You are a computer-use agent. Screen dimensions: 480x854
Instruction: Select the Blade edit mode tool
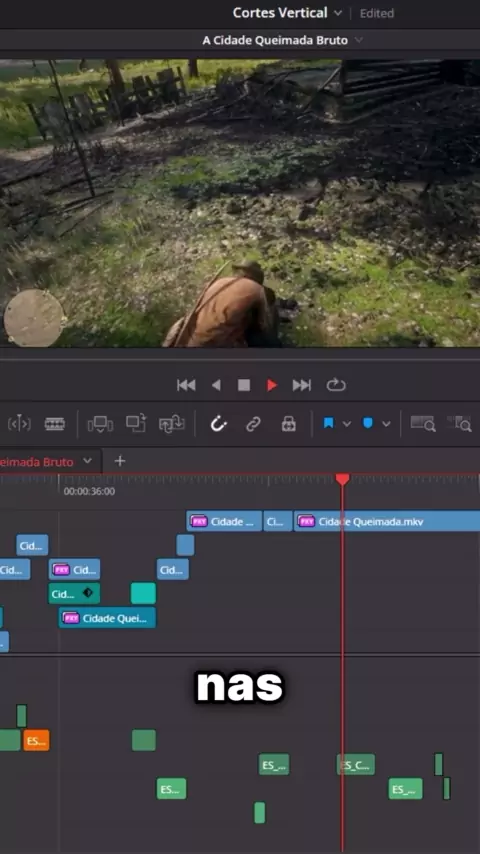click(x=54, y=424)
